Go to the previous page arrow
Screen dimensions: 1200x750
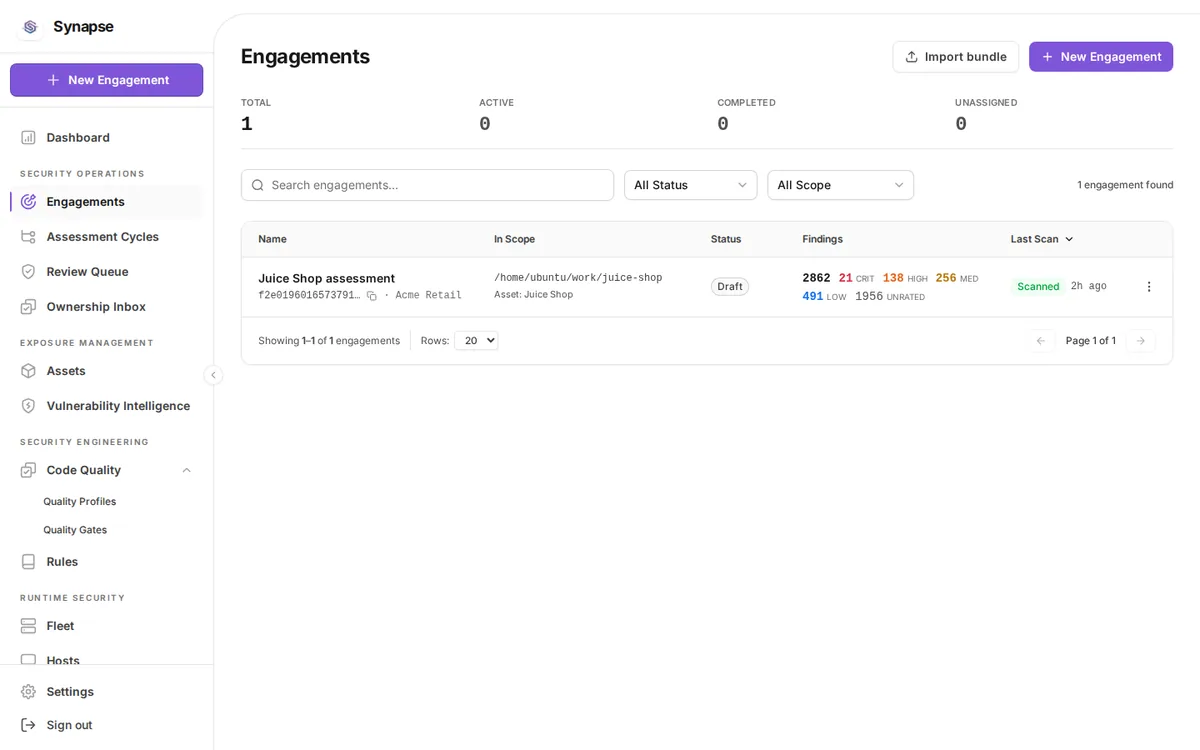(x=1041, y=341)
